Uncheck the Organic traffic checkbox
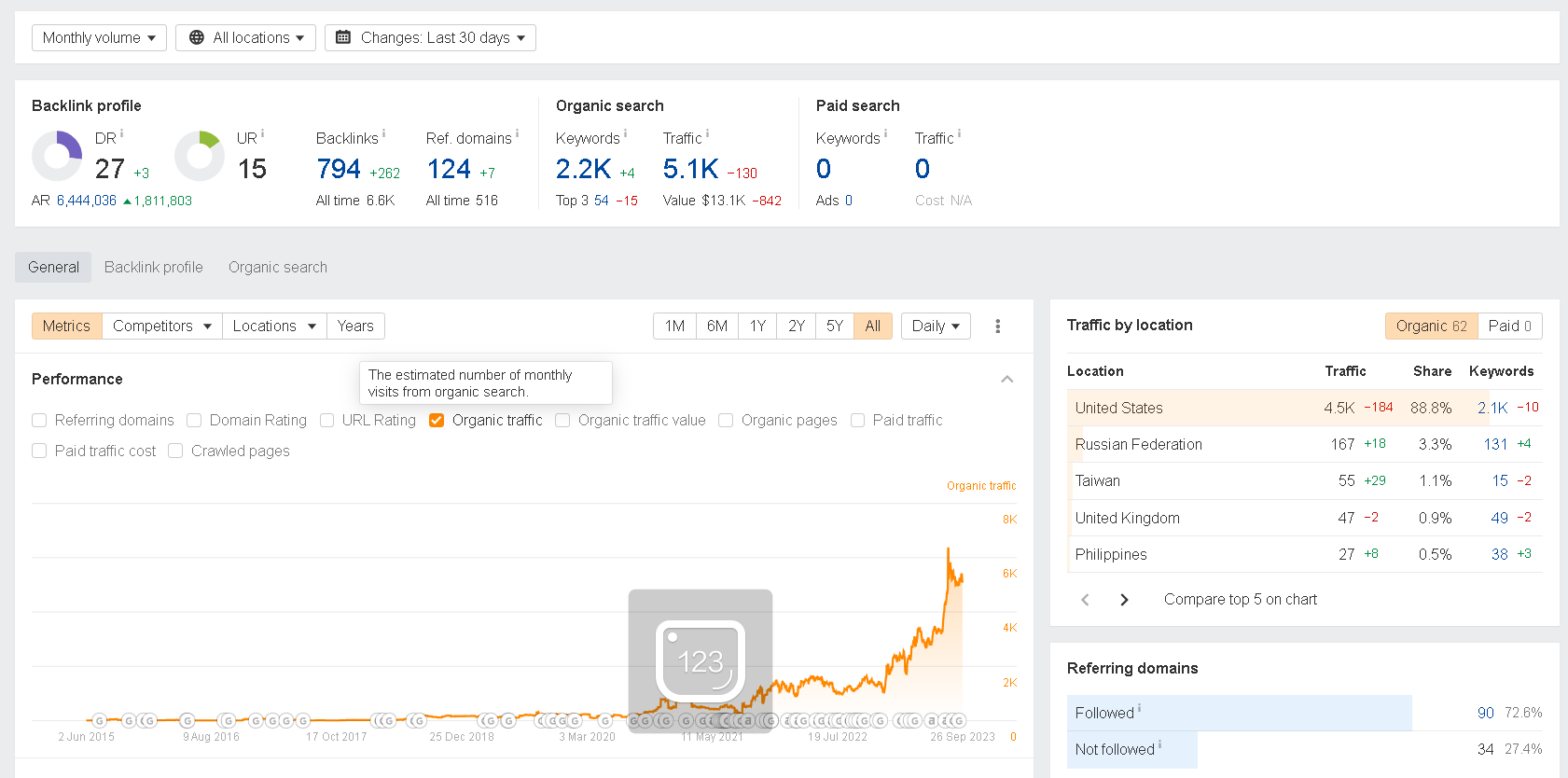Screen dimensions: 1568x778 [437, 421]
